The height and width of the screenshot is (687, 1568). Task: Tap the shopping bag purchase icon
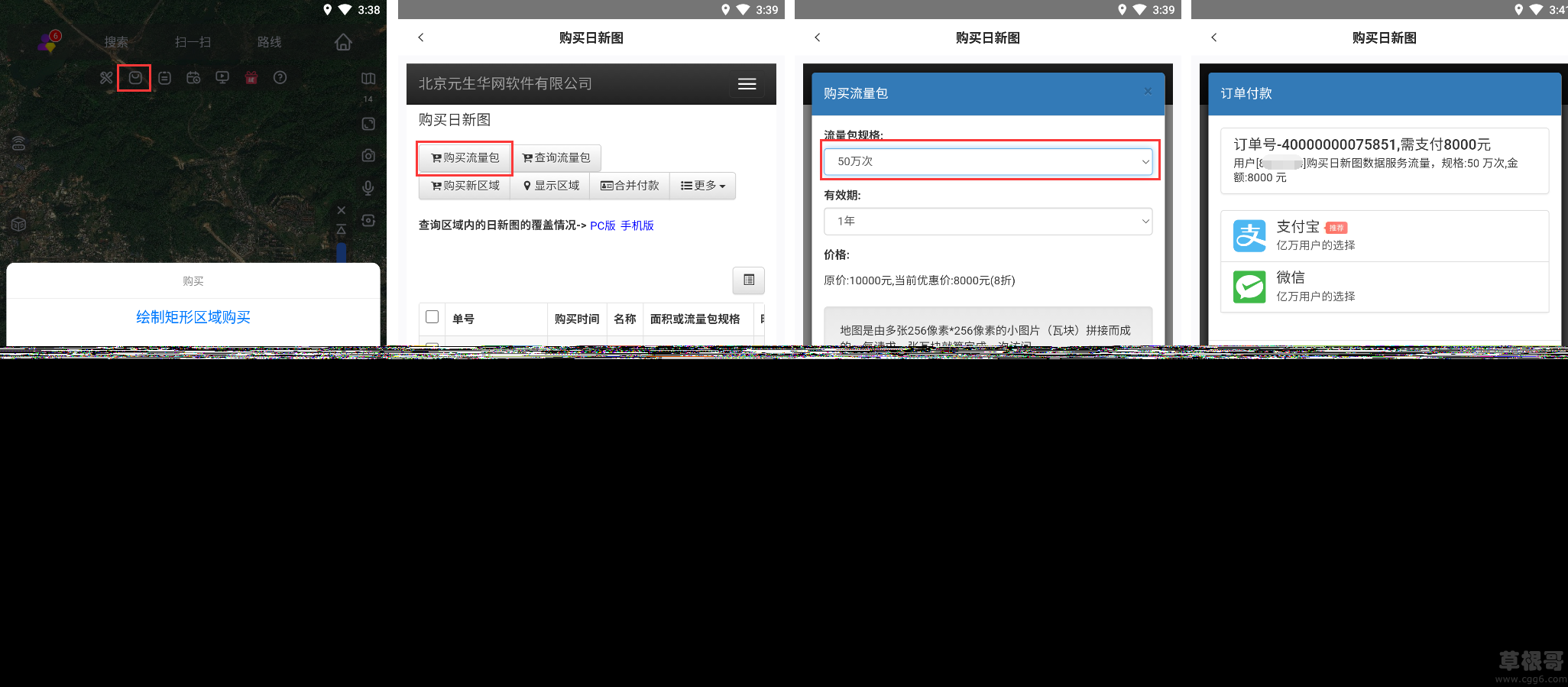(134, 78)
